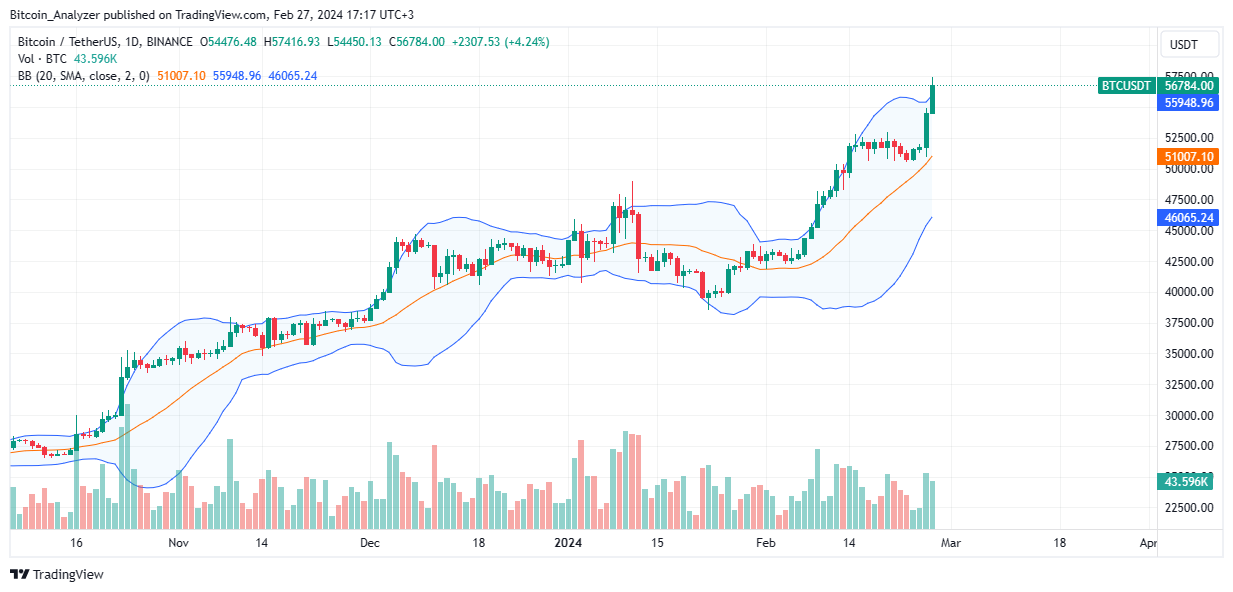The image size is (1233, 592).
Task: Click the Mar label on time axis
Action: (x=951, y=543)
